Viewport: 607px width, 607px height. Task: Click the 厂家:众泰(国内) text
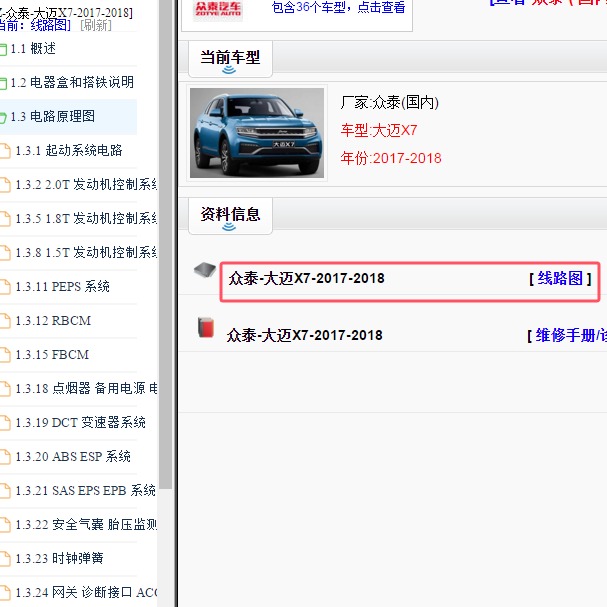[389, 103]
